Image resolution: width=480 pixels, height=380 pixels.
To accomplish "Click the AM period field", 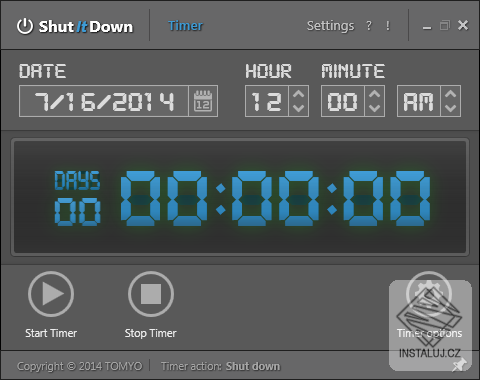I will coord(419,101).
